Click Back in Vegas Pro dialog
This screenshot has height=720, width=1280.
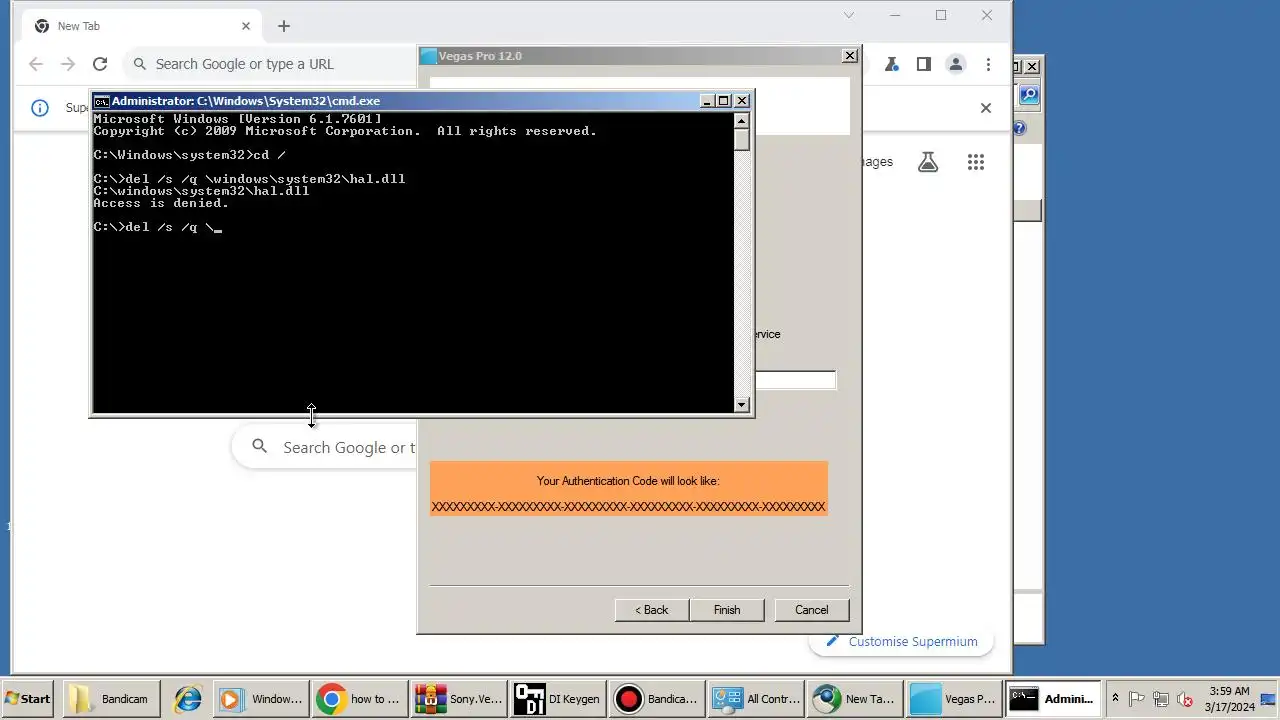point(652,610)
